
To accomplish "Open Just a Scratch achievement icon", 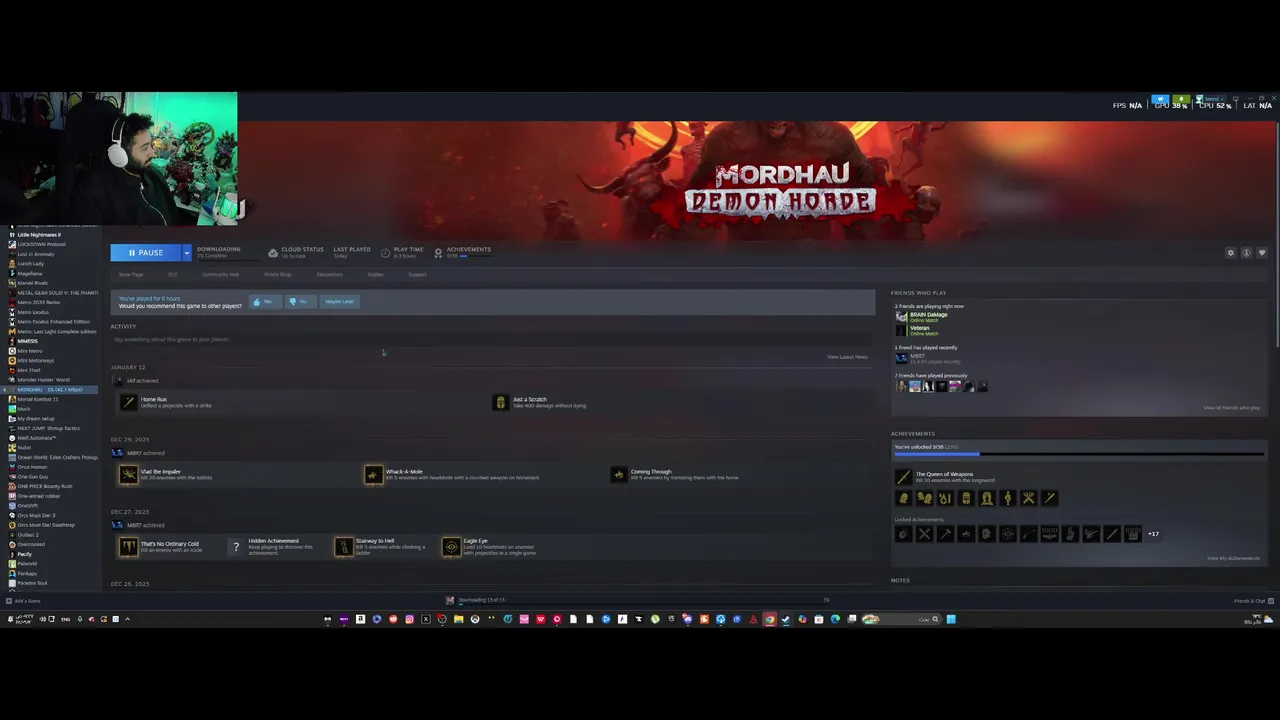I will (501, 402).
